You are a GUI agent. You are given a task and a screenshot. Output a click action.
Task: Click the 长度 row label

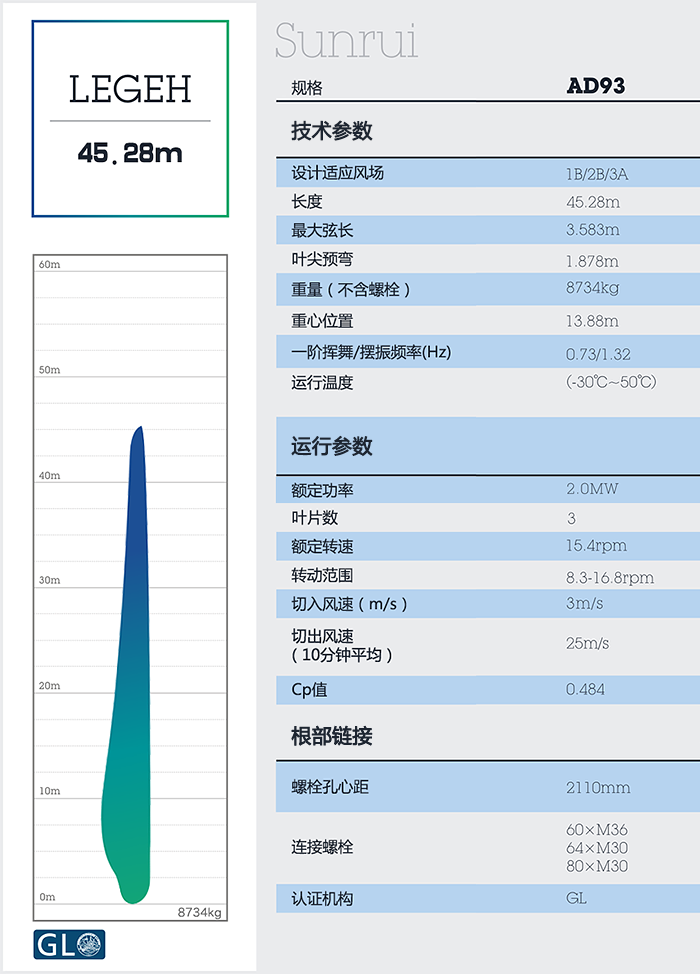tap(307, 201)
